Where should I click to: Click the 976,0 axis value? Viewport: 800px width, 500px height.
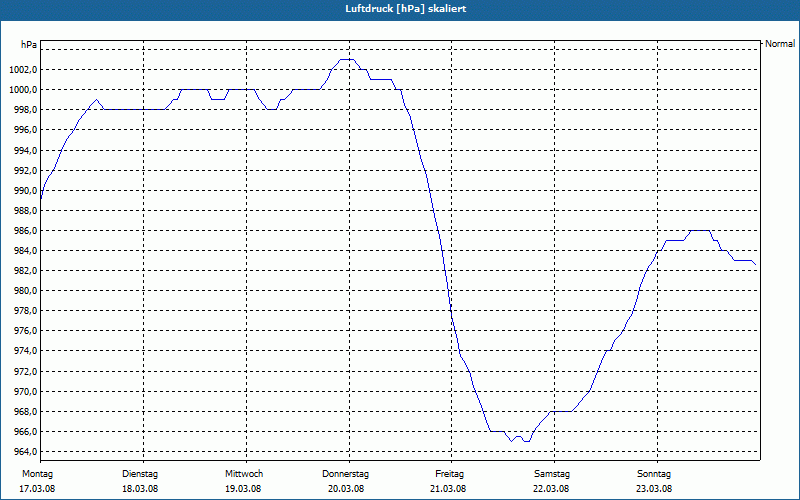pos(25,331)
